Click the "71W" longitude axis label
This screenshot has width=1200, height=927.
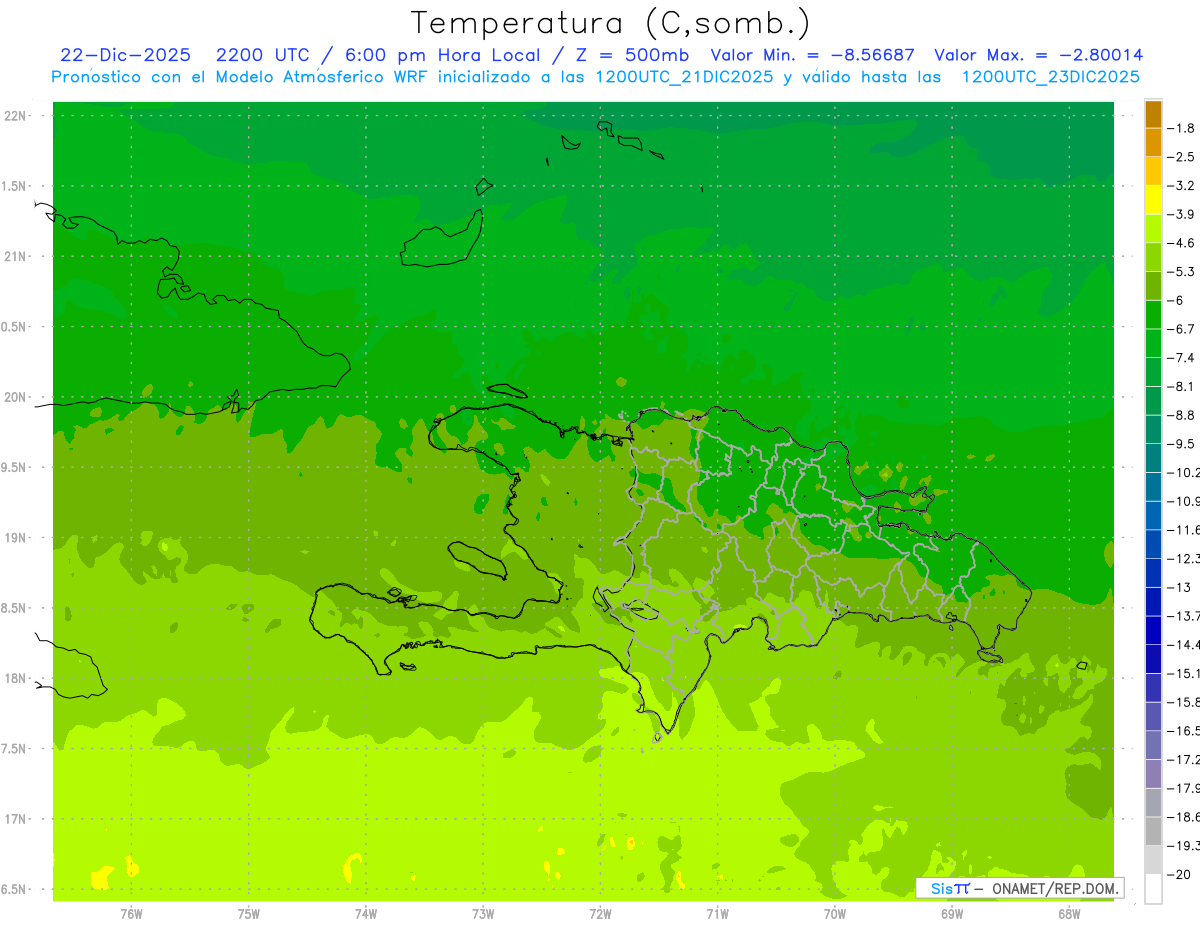717,913
